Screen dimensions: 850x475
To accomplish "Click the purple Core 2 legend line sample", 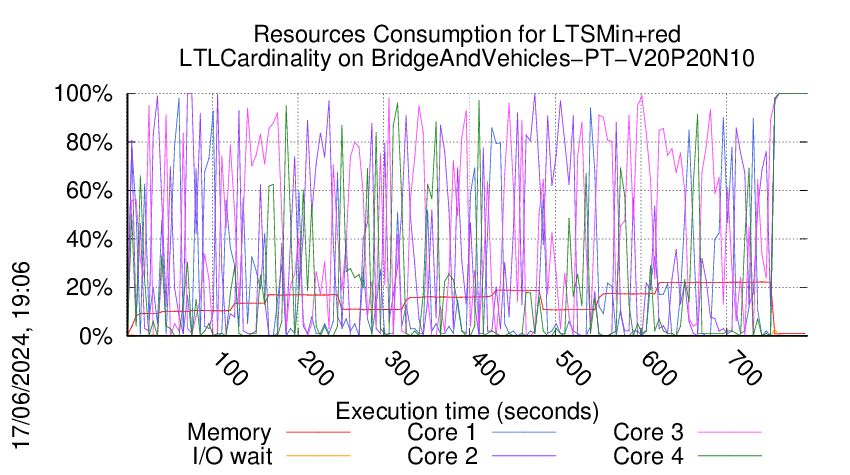I will [524, 456].
